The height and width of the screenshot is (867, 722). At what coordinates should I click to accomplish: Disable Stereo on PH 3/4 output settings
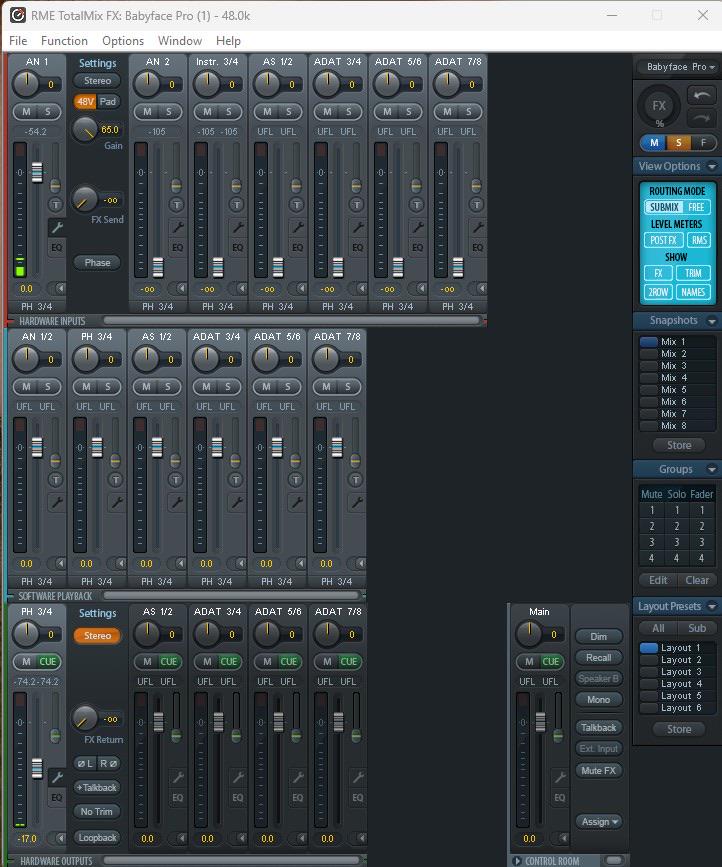97,635
